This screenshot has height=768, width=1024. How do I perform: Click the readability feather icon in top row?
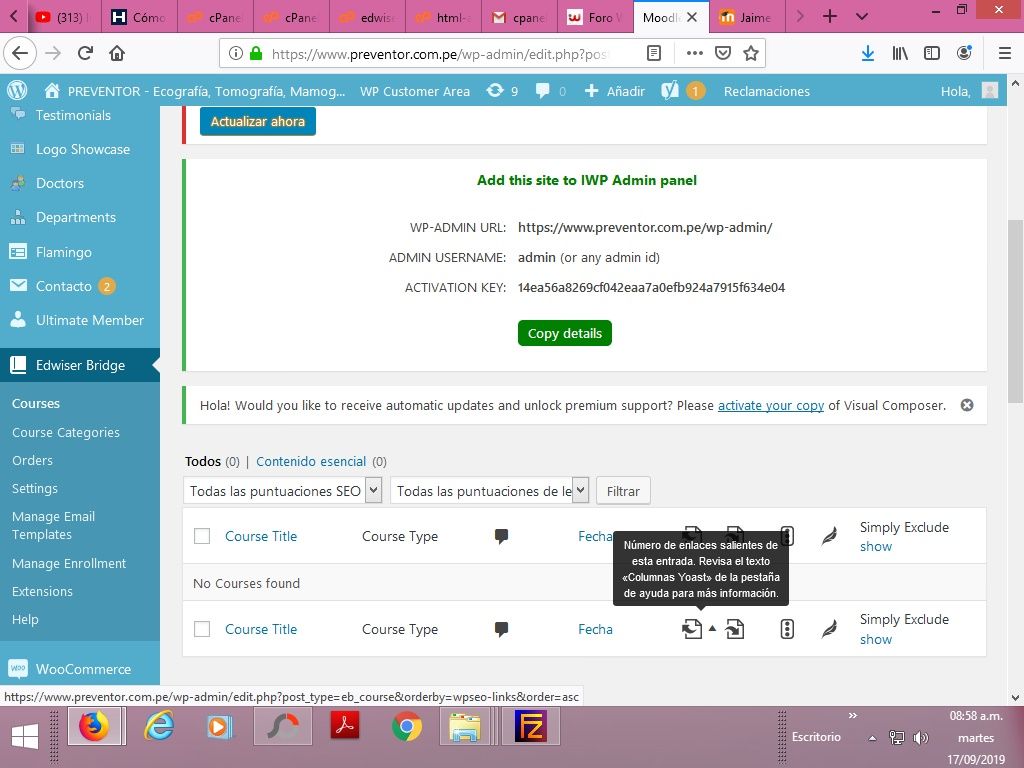point(829,536)
